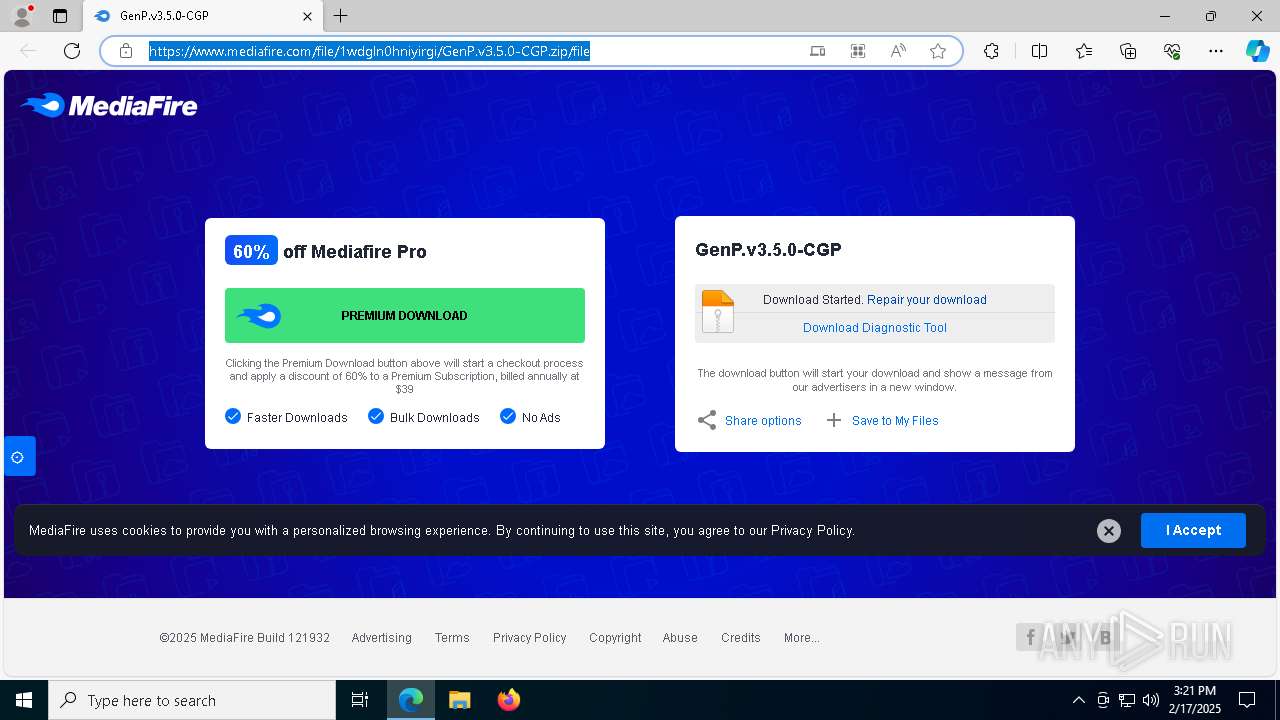This screenshot has width=1280, height=720.
Task: Open the Terms footer link
Action: click(x=452, y=638)
